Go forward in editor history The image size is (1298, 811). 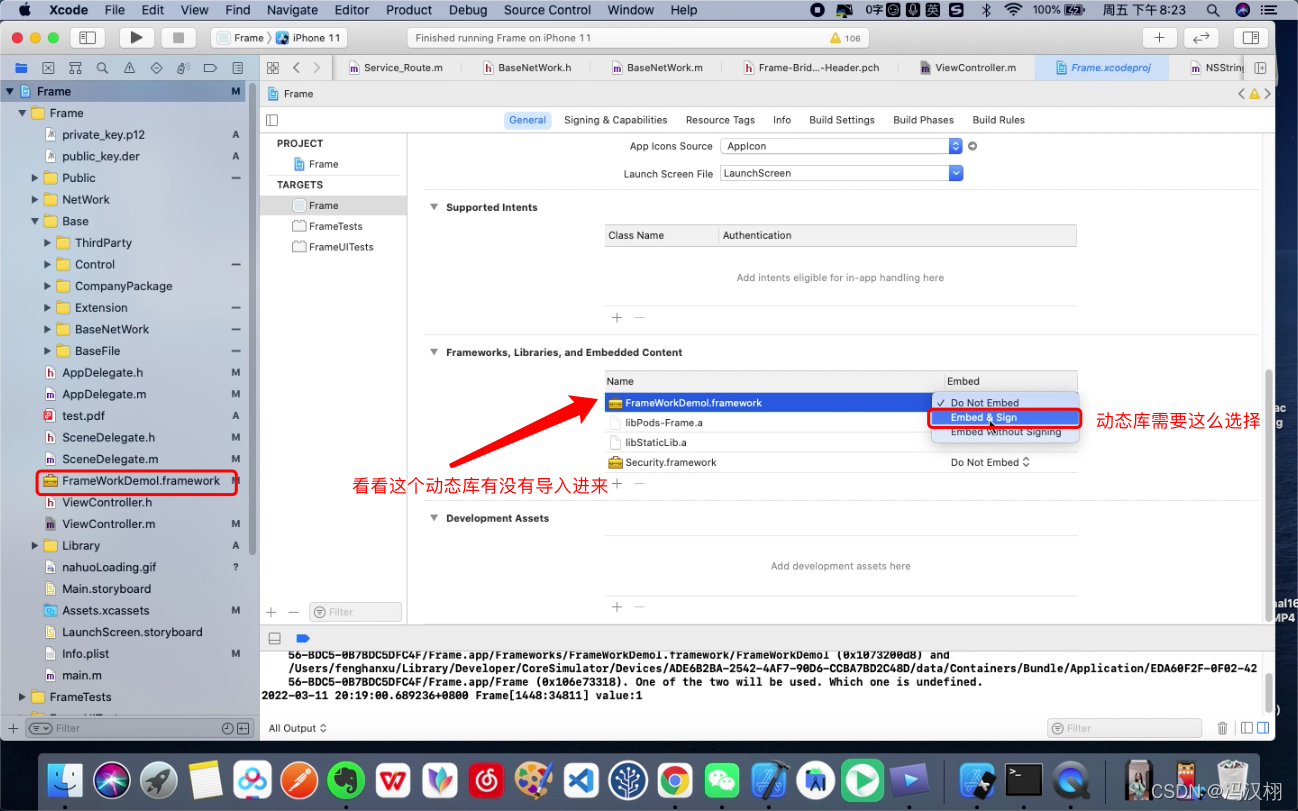coord(317,68)
